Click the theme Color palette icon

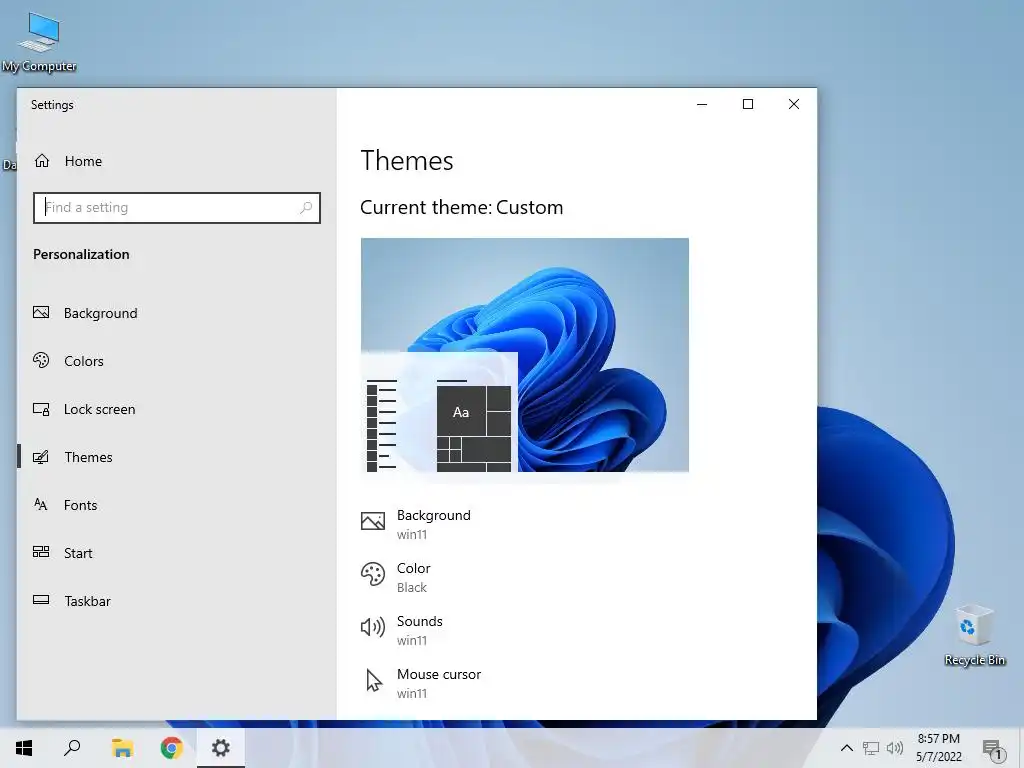click(x=373, y=574)
